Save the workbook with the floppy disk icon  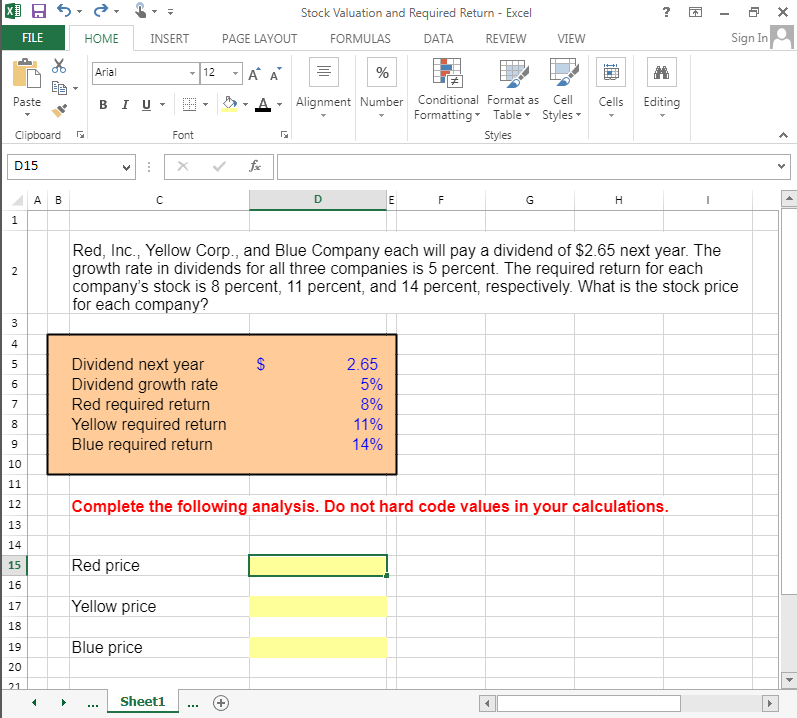pyautogui.click(x=39, y=11)
